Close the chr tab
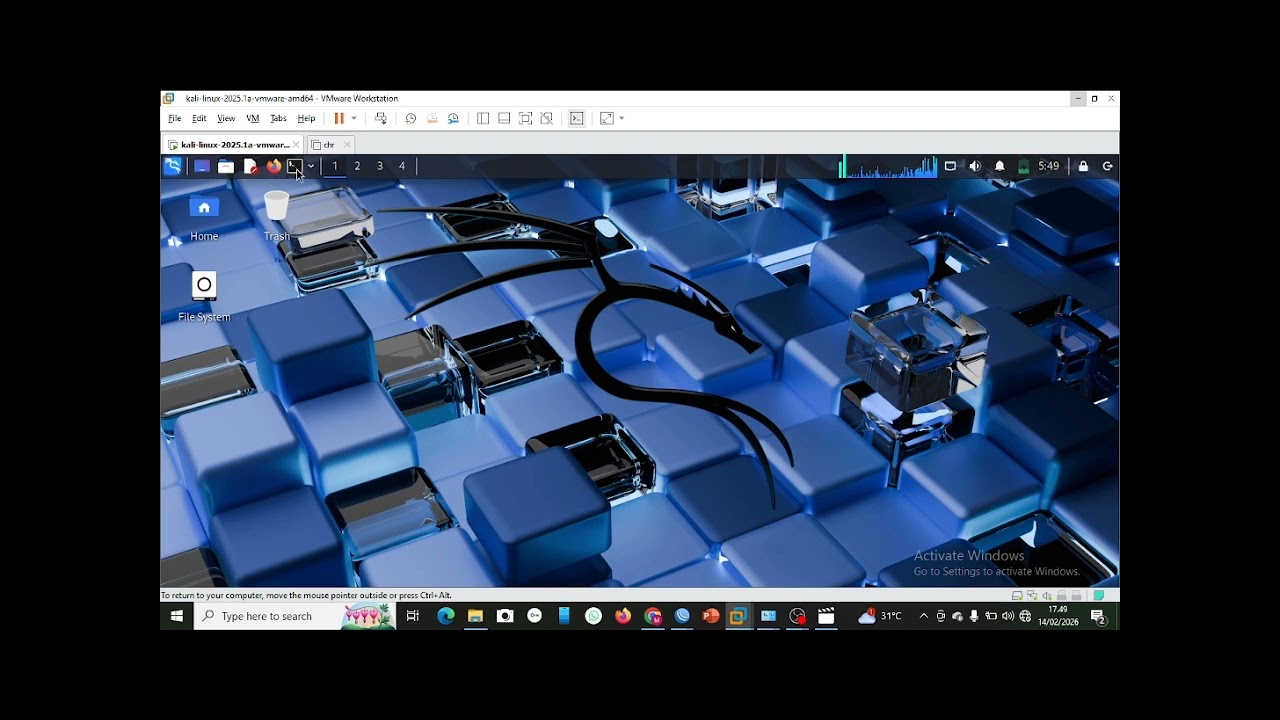Image resolution: width=1280 pixels, height=720 pixels. point(347,145)
